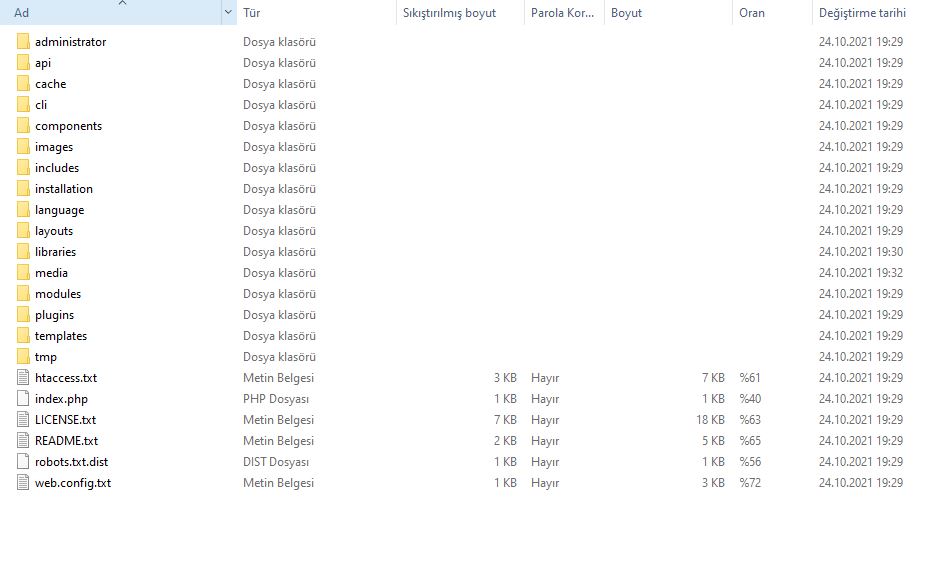This screenshot has height=565, width=945.
Task: Select the api folder name
Action: point(43,63)
